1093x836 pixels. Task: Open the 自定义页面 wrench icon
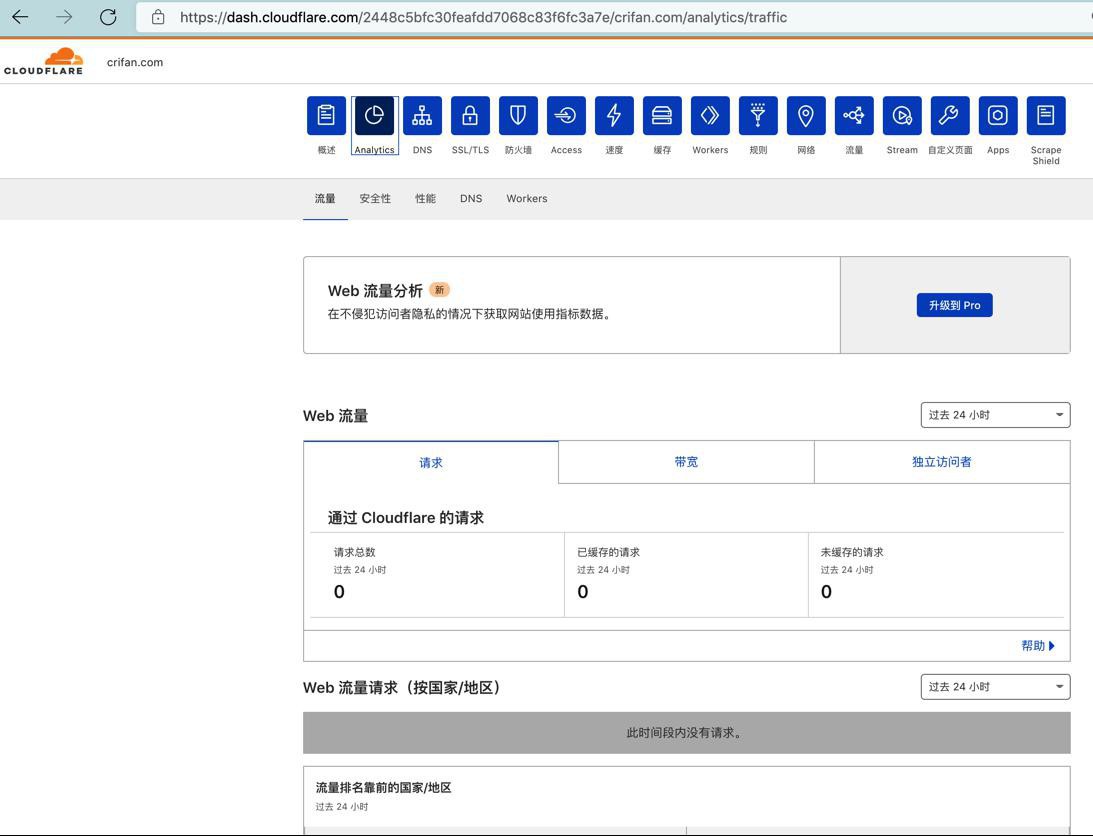coord(950,116)
